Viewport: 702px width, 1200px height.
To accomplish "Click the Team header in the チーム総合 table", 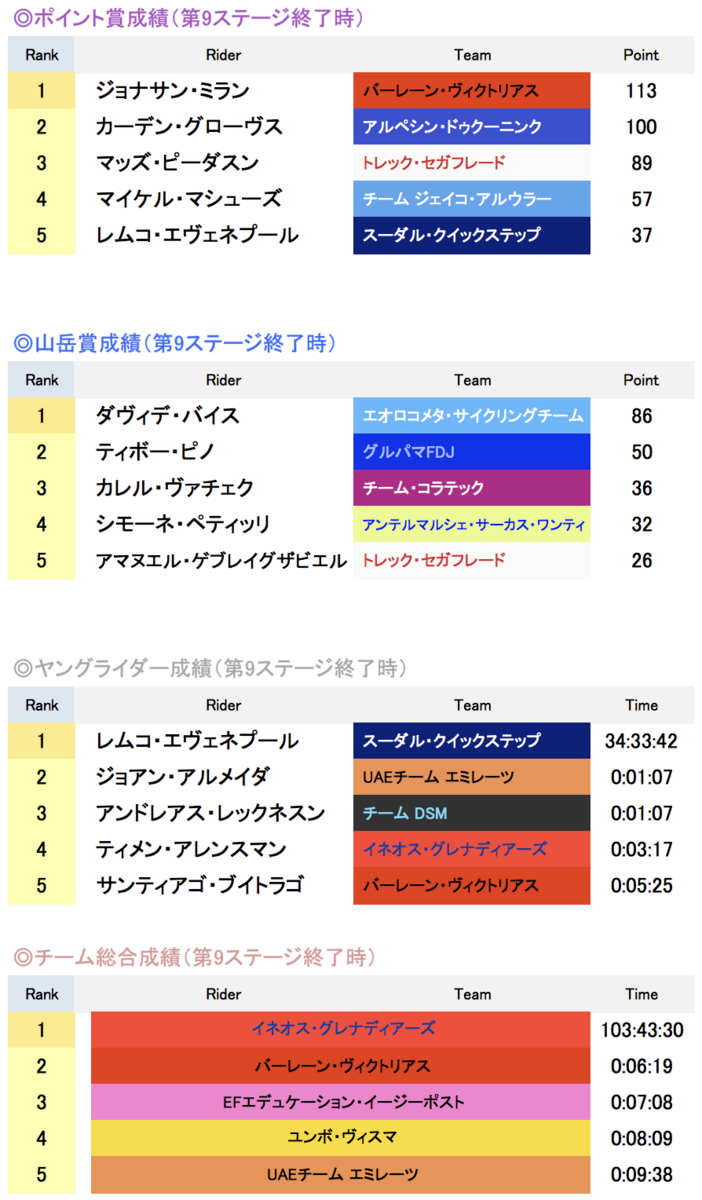I will pos(472,994).
